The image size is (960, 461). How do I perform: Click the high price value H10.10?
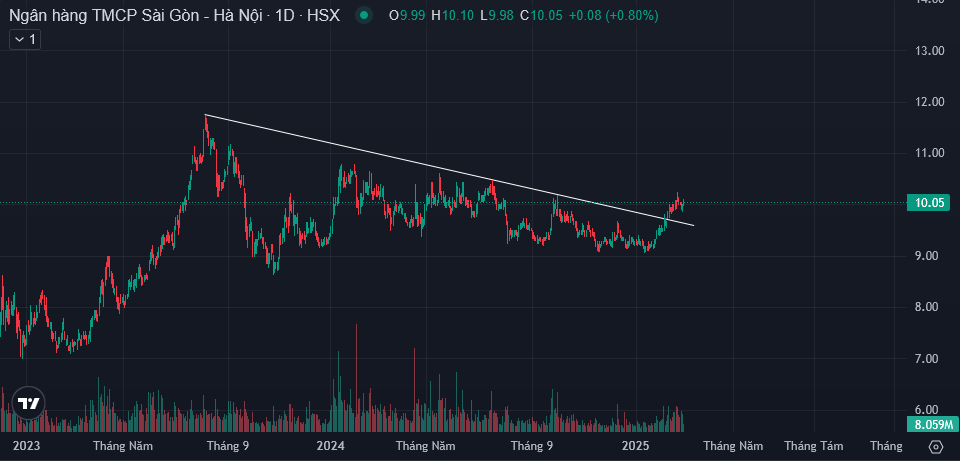click(453, 16)
